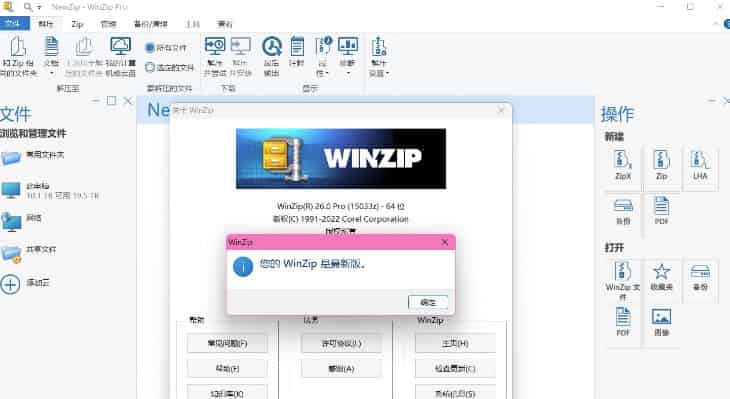Click the WinZip banner logo image
The height and width of the screenshot is (399, 730).
click(x=341, y=159)
